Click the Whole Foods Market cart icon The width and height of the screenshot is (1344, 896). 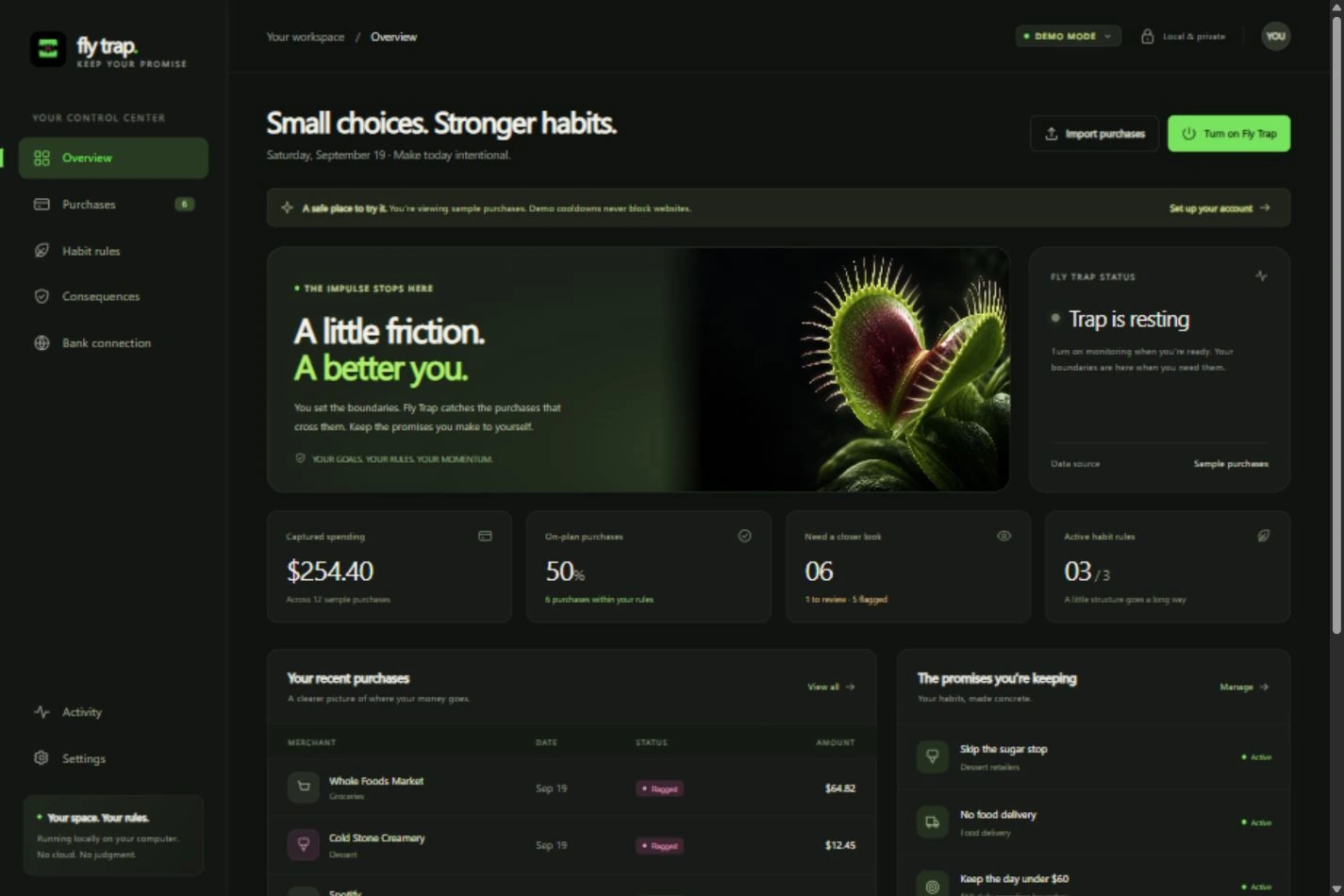(303, 787)
